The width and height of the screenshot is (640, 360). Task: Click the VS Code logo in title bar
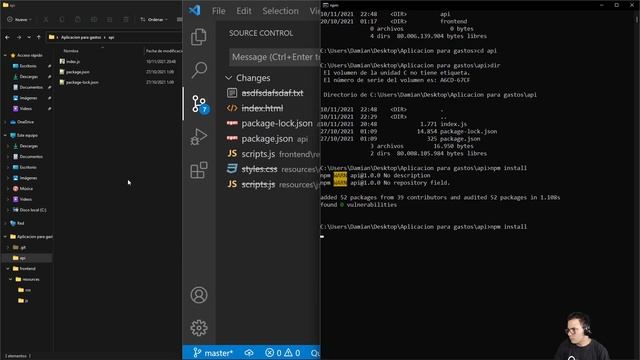(x=195, y=10)
